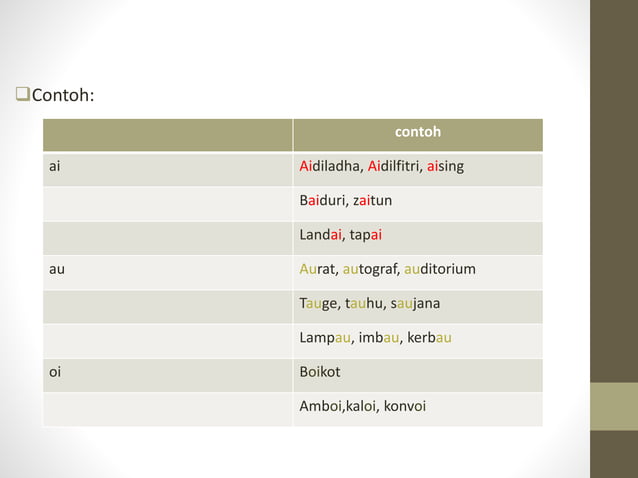638x478 pixels.
Task: Select the 'contoh' table header cell
Action: click(x=417, y=132)
